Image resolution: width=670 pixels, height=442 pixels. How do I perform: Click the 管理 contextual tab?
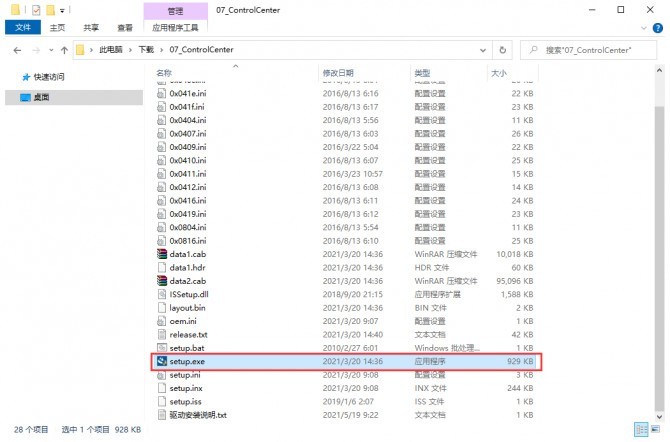coord(176,11)
